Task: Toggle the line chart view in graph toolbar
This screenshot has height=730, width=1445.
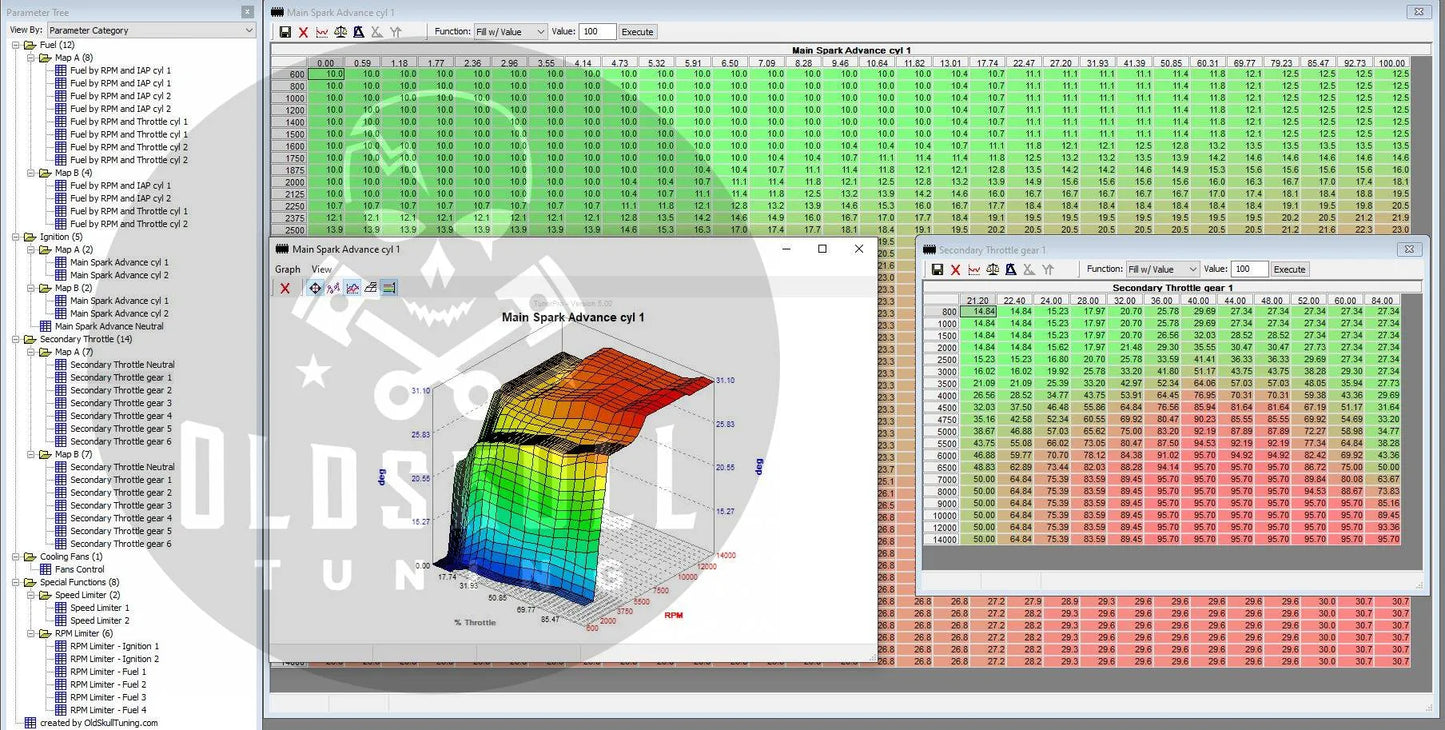Action: 352,288
